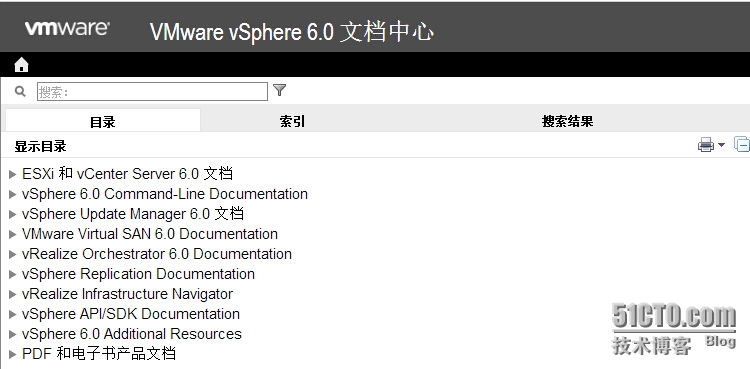Focus the 搜索 input field

tap(152, 92)
